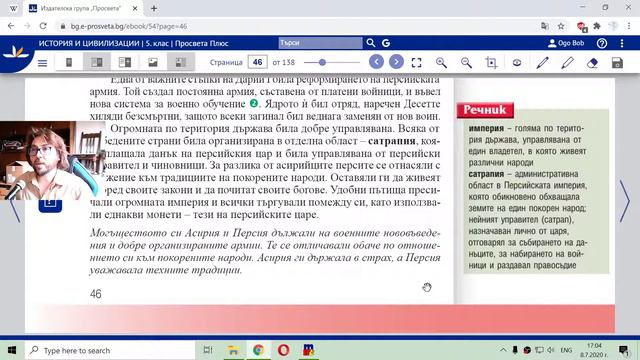
Task: Enter fullscreen mode
Action: [416, 62]
